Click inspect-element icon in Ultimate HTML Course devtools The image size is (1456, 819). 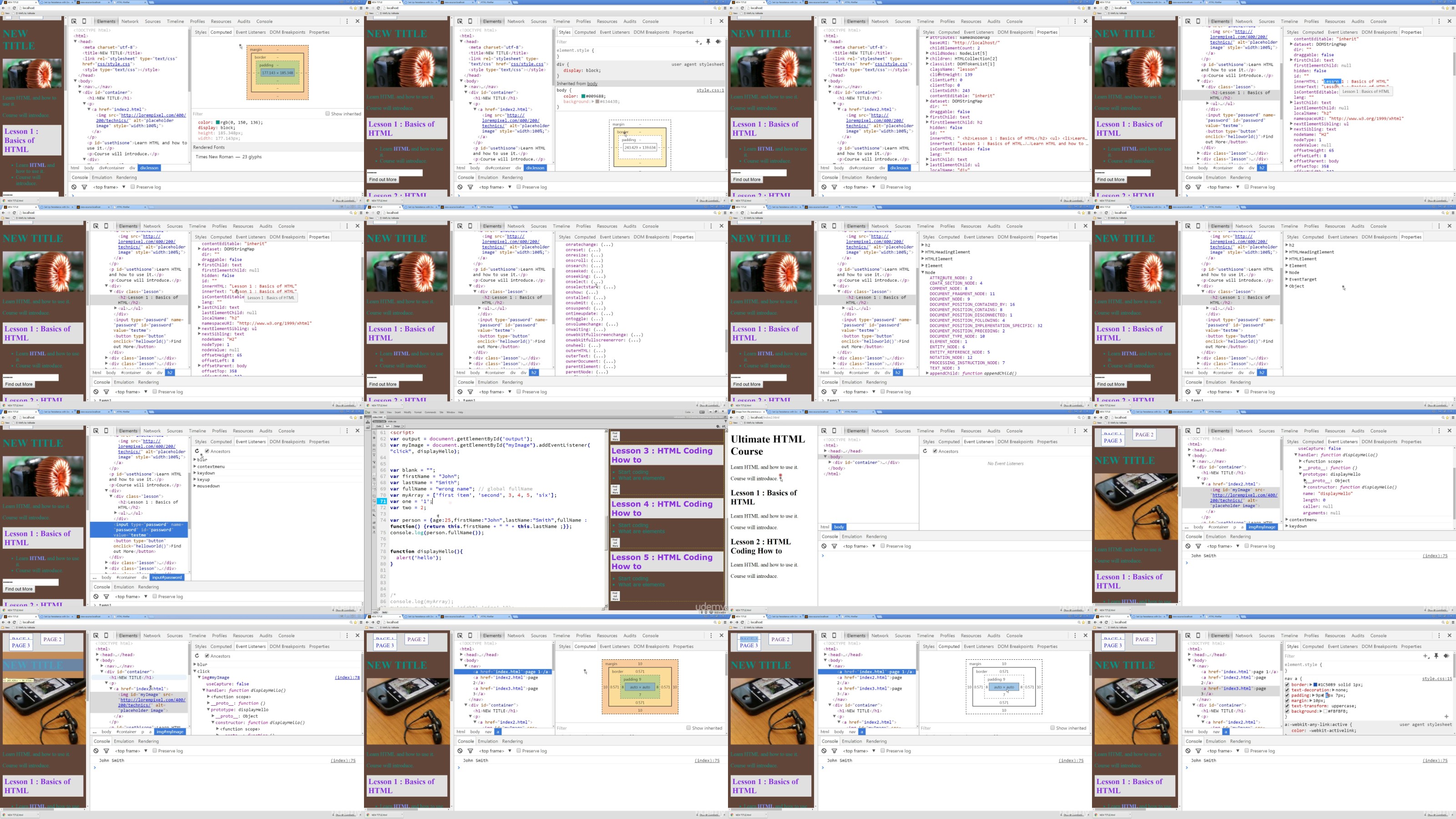point(824,431)
